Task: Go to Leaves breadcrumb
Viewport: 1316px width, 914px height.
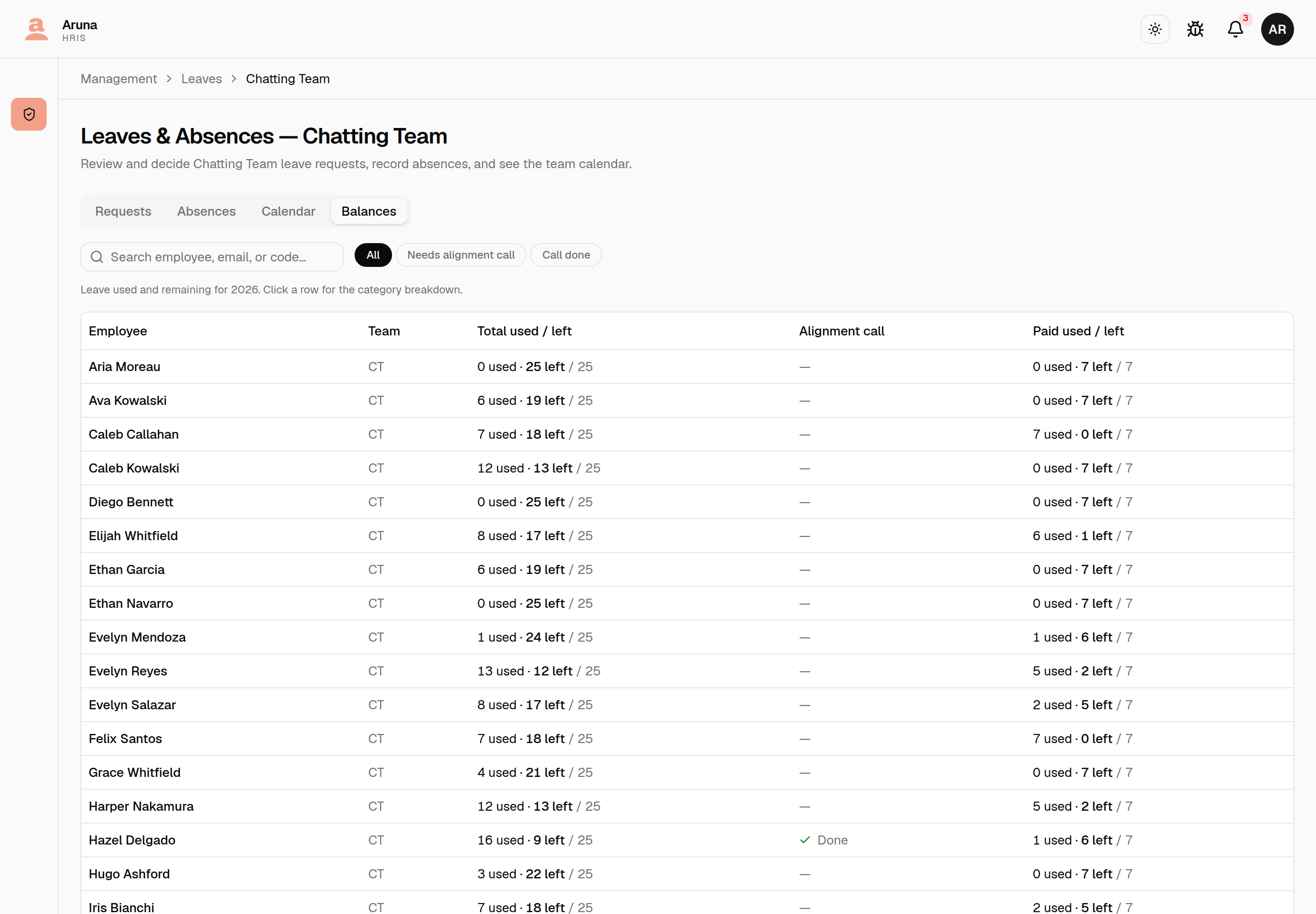Action: (x=202, y=79)
